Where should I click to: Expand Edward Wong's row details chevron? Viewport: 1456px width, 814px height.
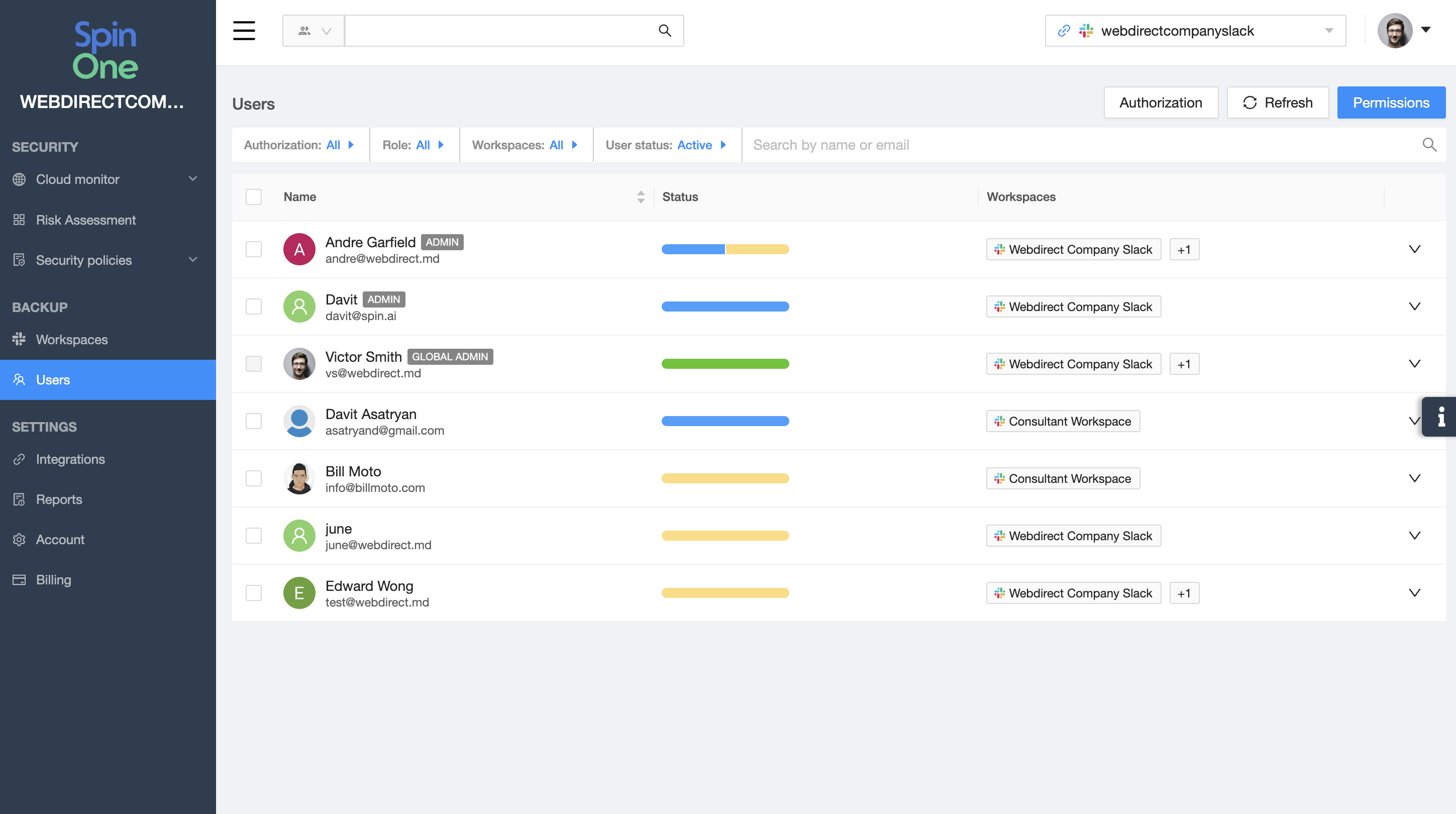[x=1414, y=592]
